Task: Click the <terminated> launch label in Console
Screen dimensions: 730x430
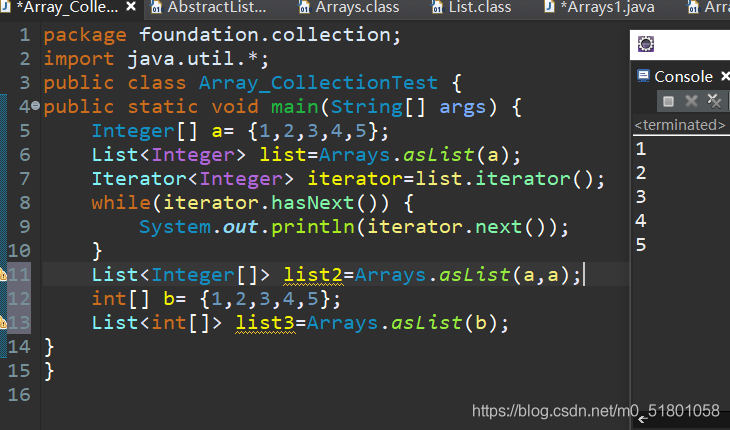Action: pos(680,125)
